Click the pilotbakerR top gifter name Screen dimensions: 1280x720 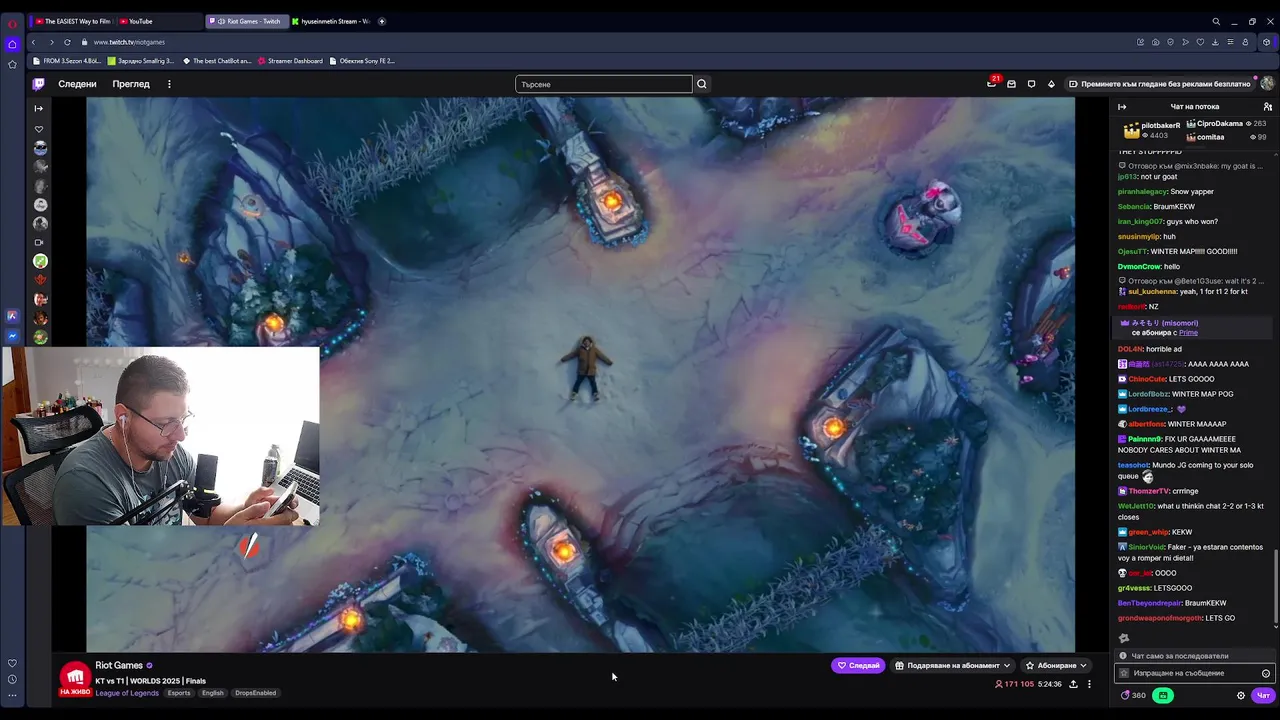coord(1161,125)
